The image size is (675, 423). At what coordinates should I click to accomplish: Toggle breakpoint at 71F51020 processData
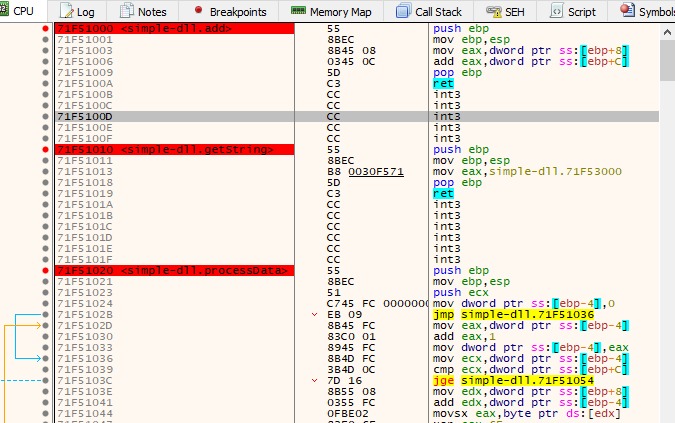pos(45,270)
